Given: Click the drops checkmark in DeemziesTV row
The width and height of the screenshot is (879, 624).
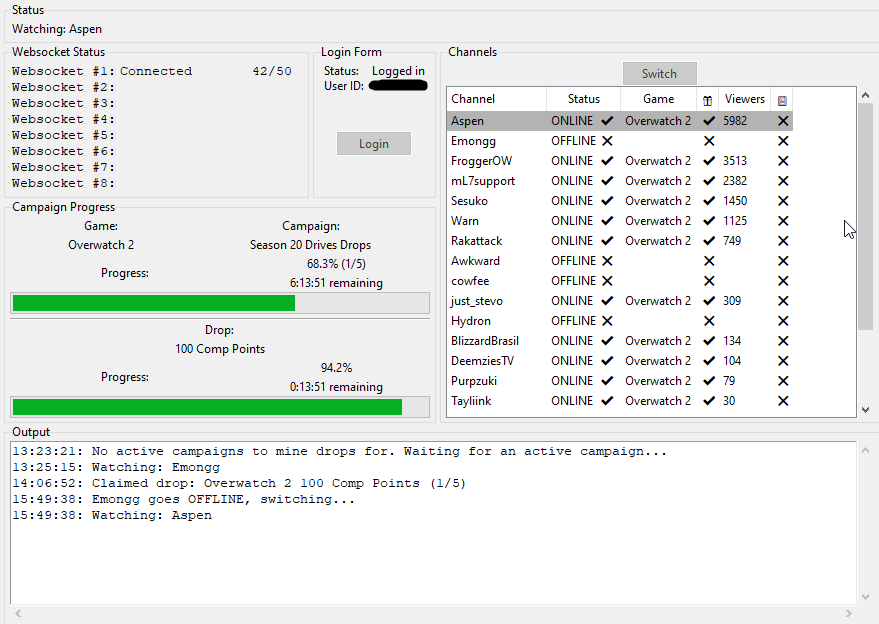Looking at the screenshot, I should (709, 361).
